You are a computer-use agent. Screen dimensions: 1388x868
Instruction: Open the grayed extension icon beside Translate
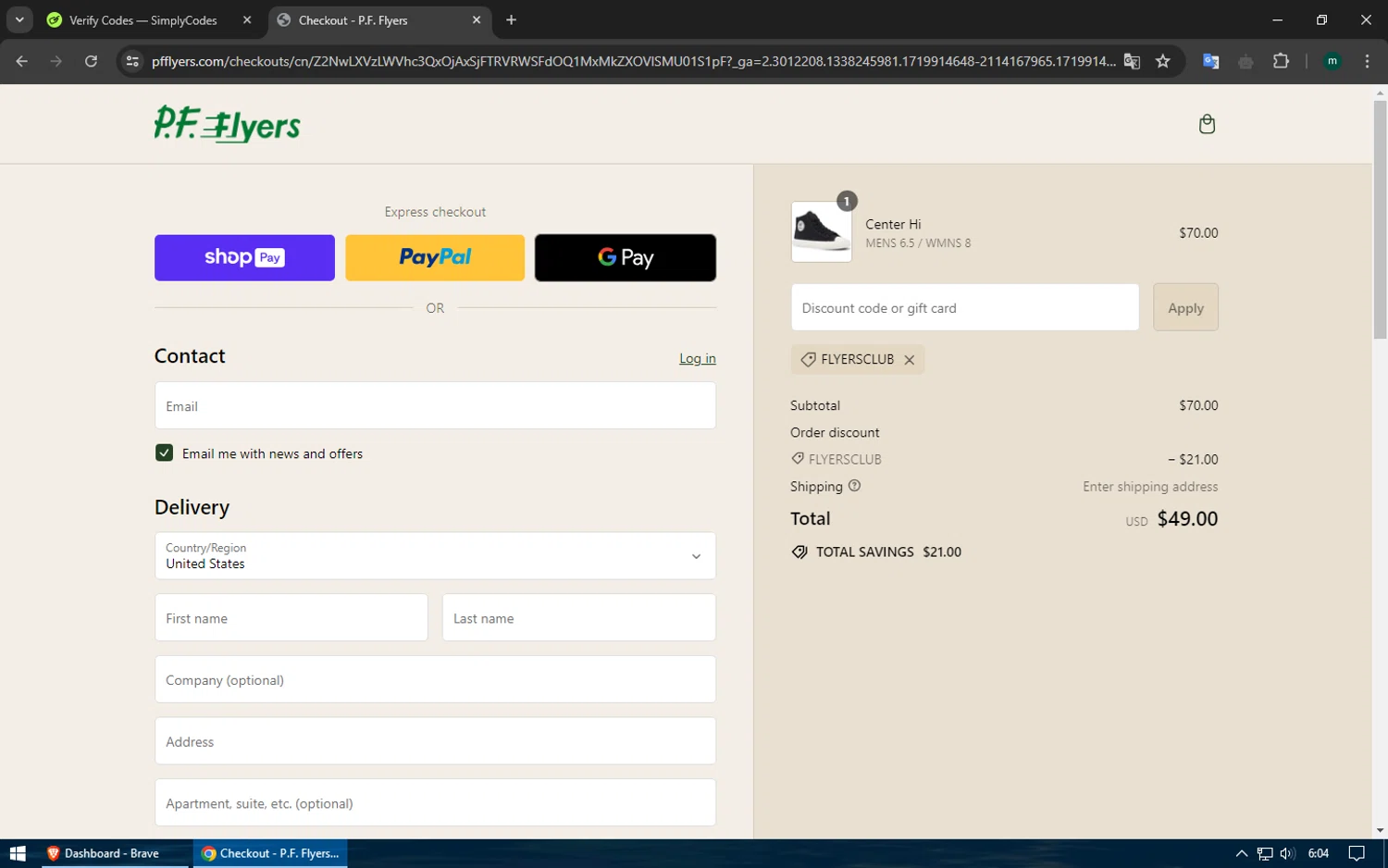1245,61
